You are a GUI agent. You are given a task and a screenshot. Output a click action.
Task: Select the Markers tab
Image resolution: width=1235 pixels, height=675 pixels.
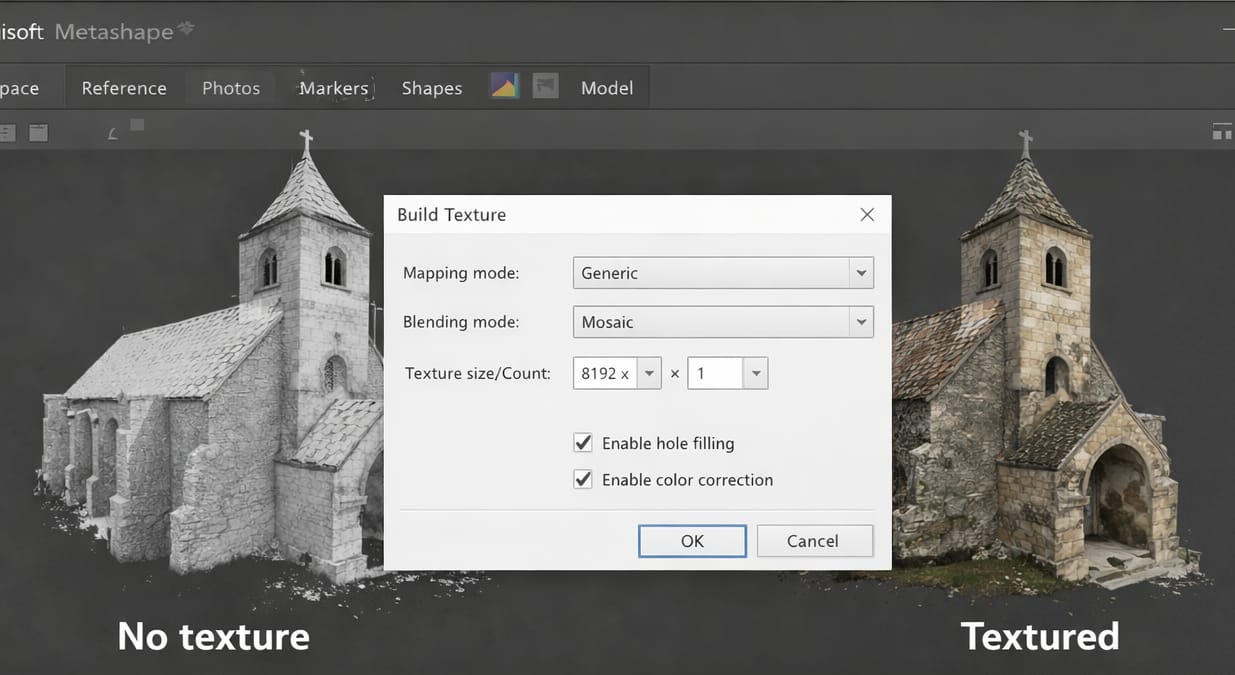(x=334, y=88)
